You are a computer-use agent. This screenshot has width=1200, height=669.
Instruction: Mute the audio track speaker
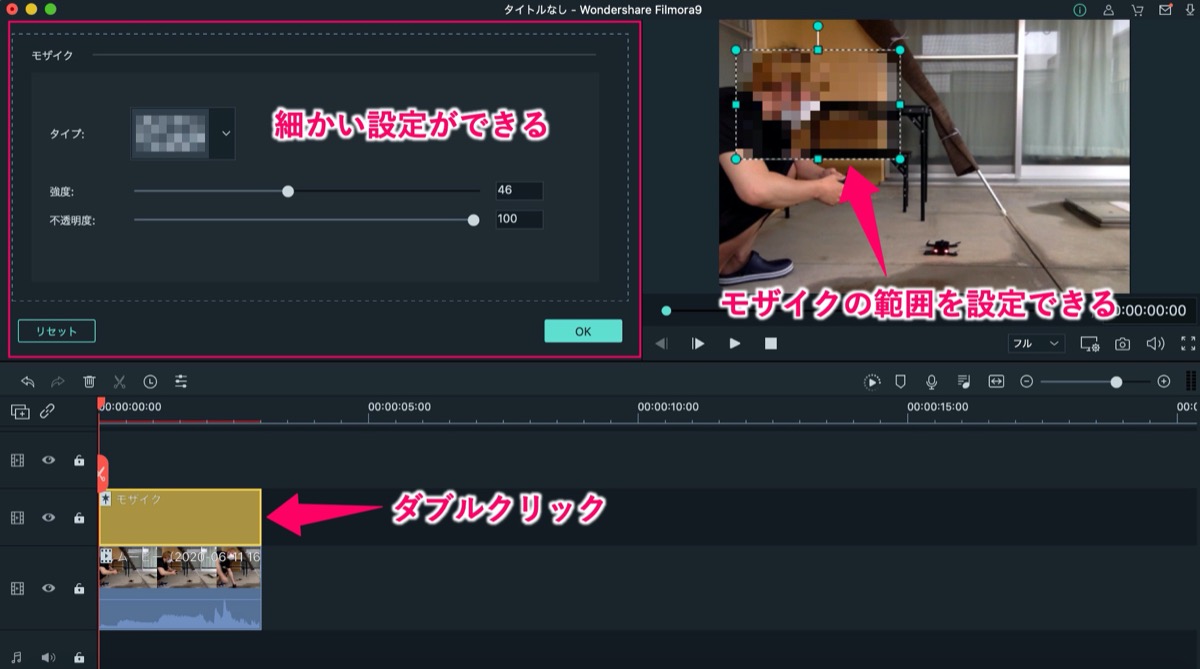[x=48, y=658]
